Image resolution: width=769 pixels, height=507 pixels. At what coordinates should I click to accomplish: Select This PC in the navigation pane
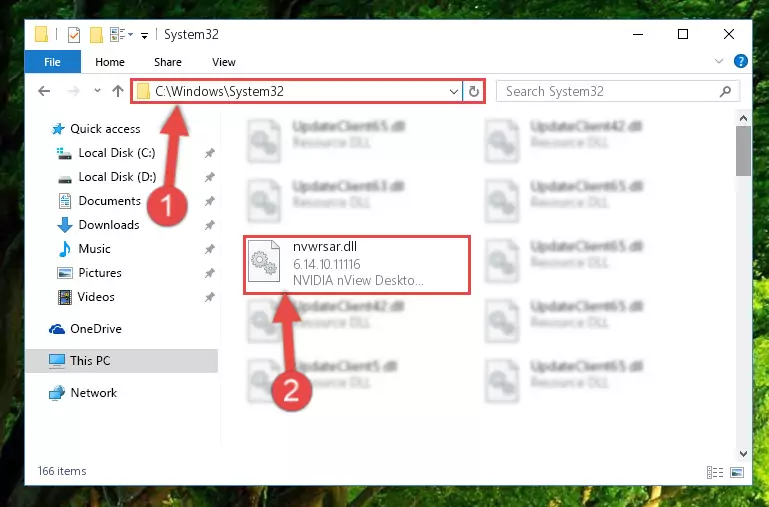point(122,361)
